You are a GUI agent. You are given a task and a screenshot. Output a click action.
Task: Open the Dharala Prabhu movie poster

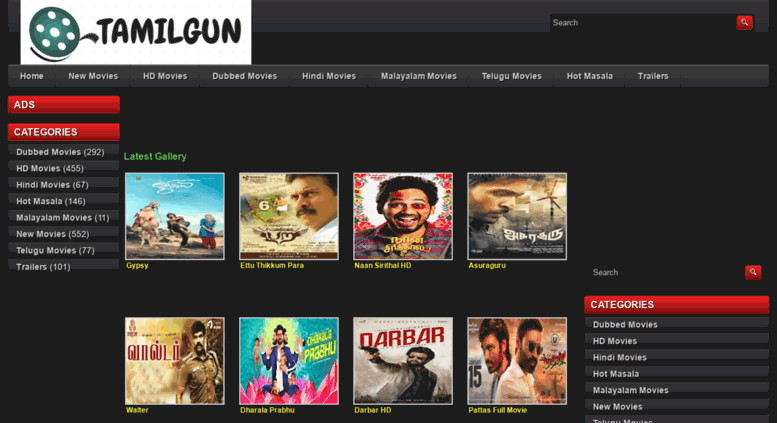(289, 361)
